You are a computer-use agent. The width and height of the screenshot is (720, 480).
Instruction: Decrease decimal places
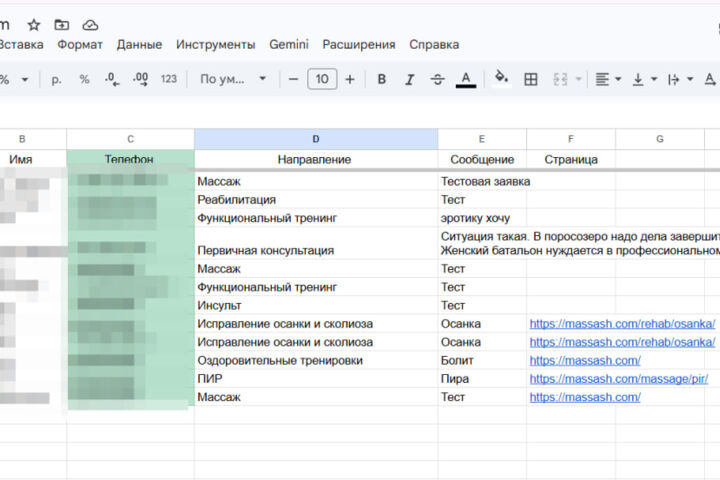112,79
